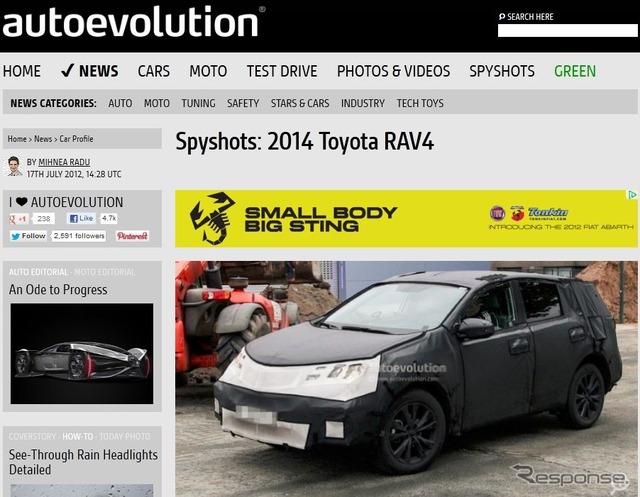Select TECH TOYS news category

click(x=420, y=103)
